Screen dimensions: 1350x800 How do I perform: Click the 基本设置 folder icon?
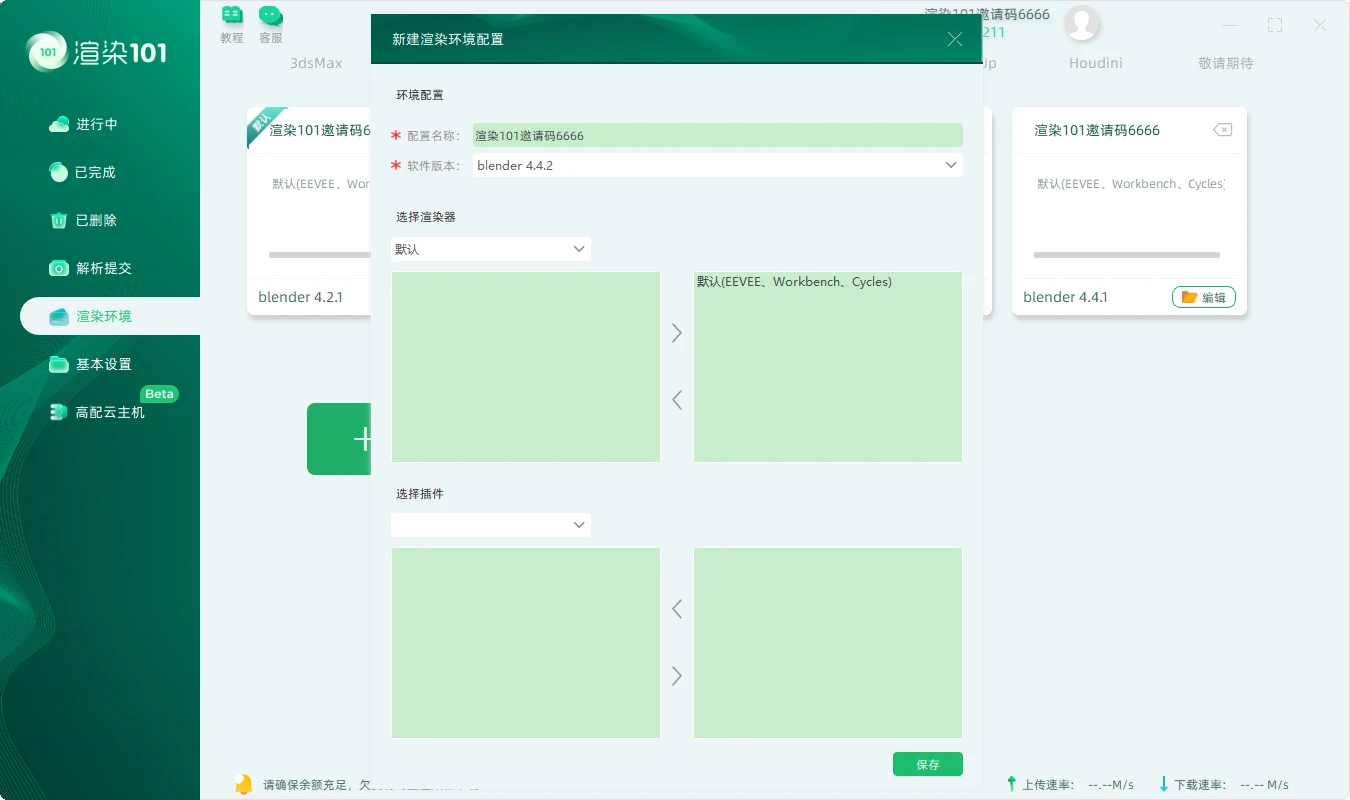[x=59, y=364]
